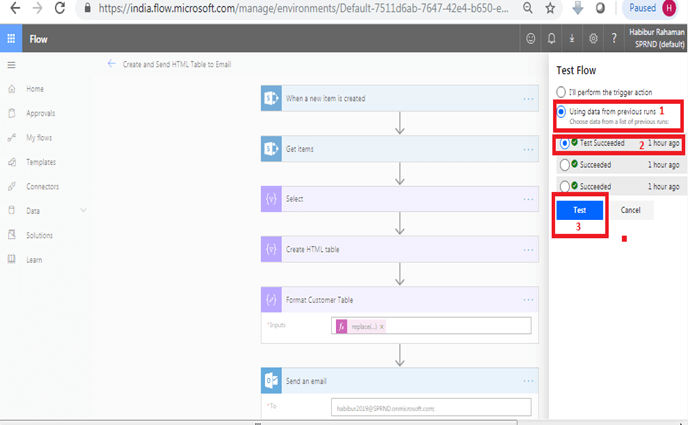Screen dimensions: 688x425
Task: Open options menu for Select step
Action: (528, 199)
